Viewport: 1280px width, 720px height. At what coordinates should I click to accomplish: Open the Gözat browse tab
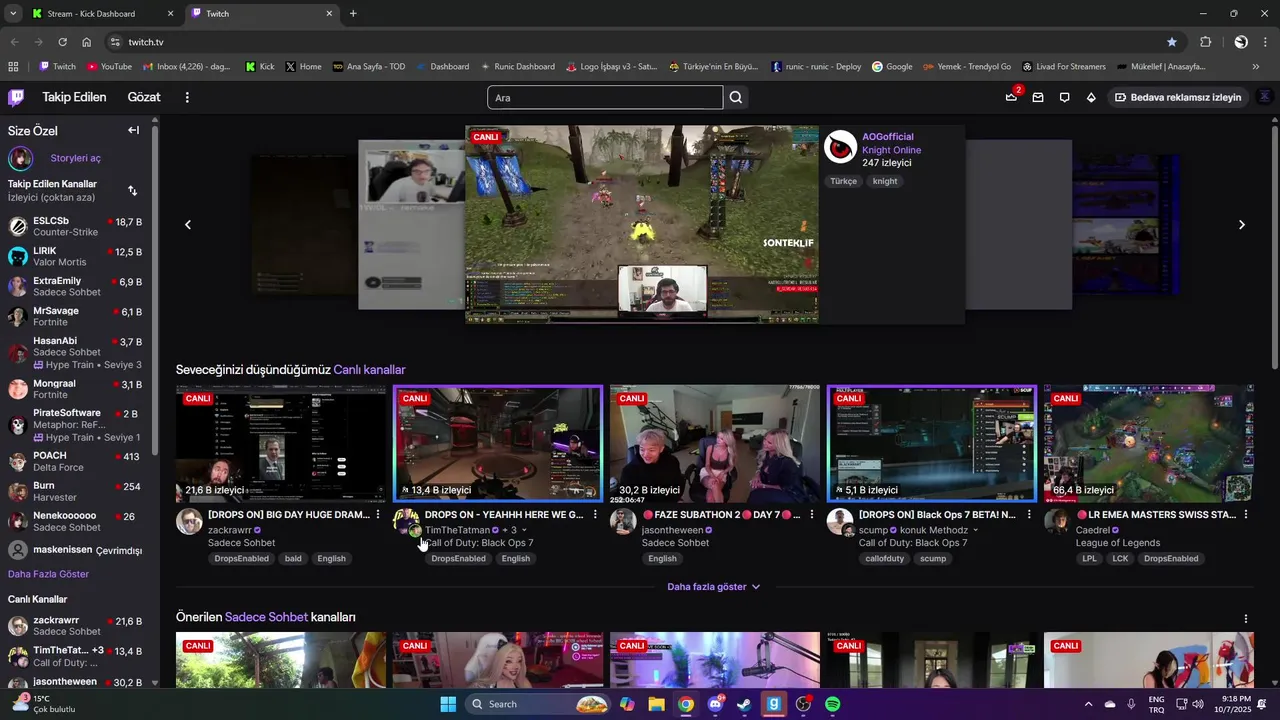pos(144,97)
